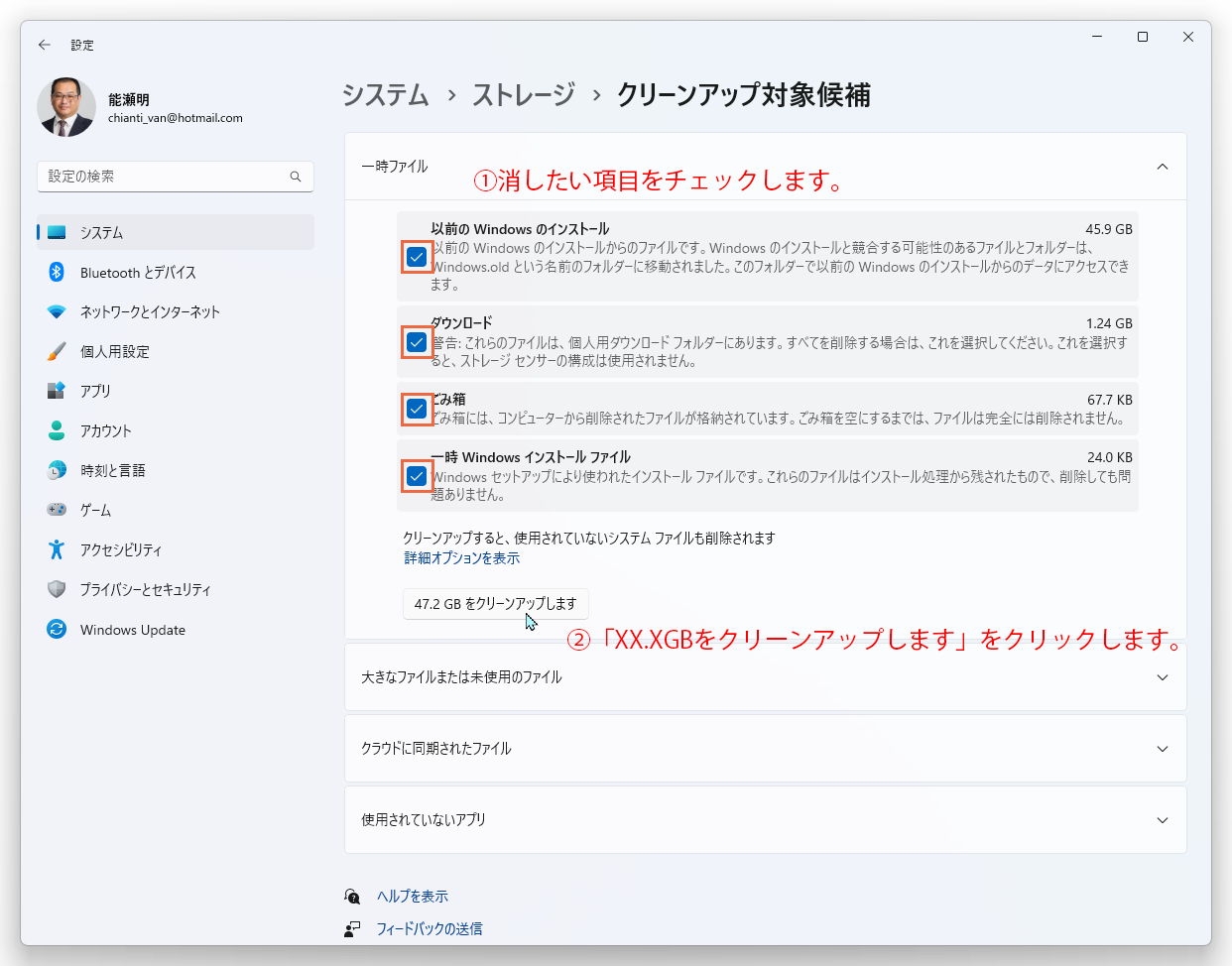Maximize the settings window
Screen dimensions: 1232x966
(x=1143, y=37)
